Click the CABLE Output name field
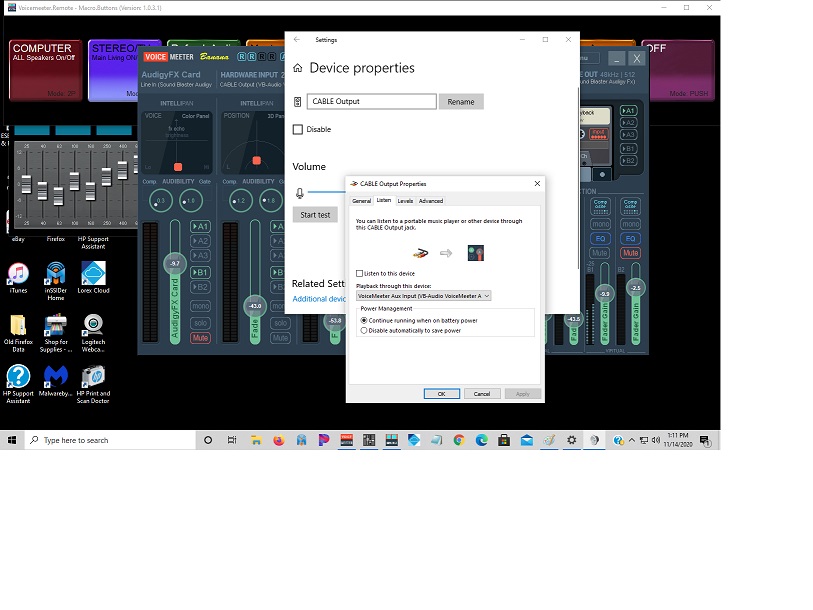 click(372, 101)
